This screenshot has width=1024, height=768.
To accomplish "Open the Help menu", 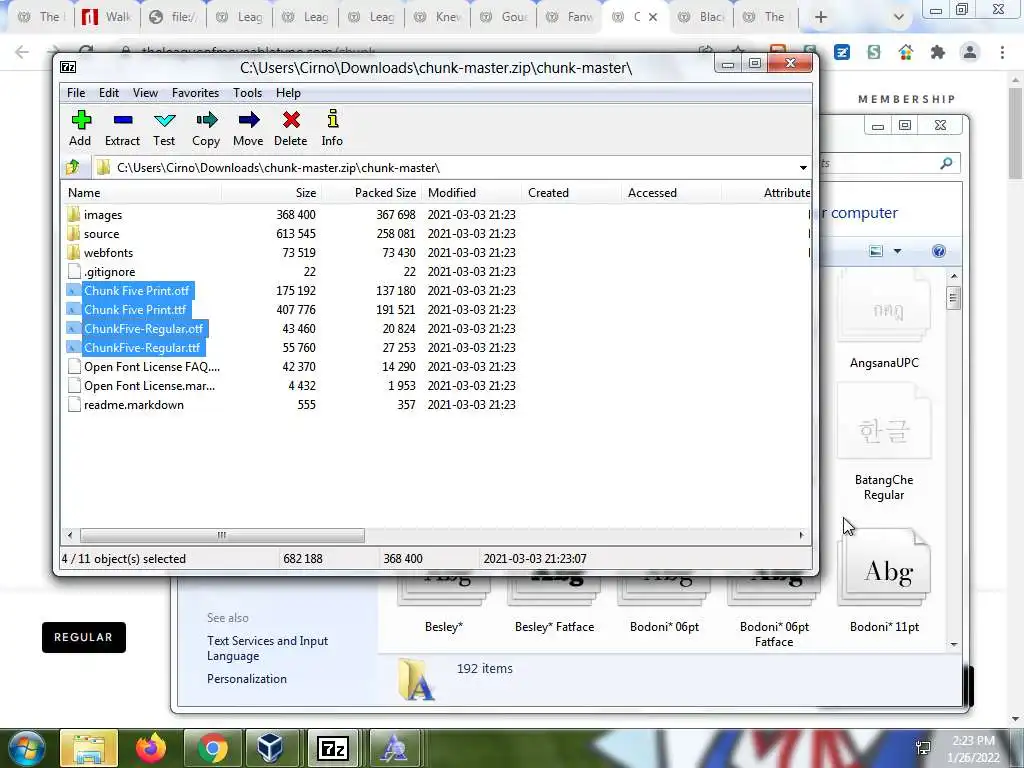I will point(288,93).
